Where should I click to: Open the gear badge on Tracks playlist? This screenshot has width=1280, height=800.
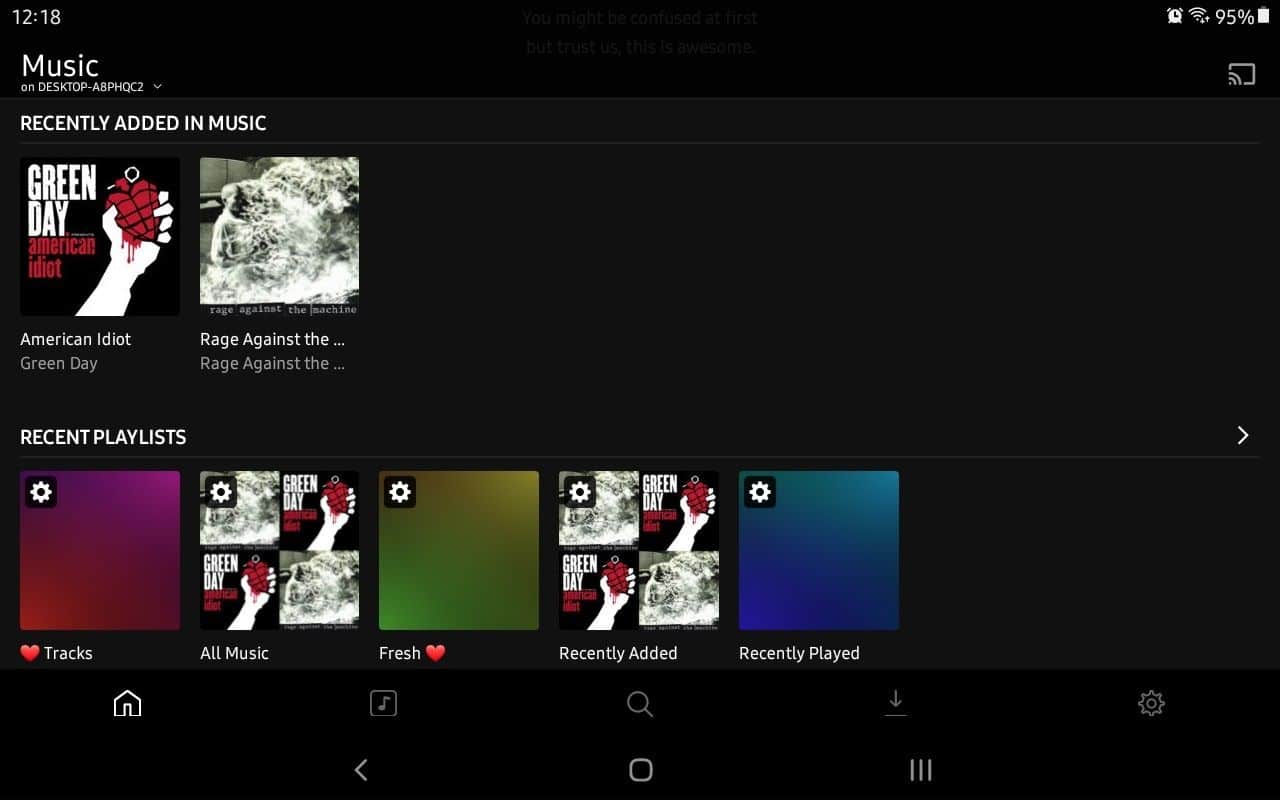pos(40,491)
